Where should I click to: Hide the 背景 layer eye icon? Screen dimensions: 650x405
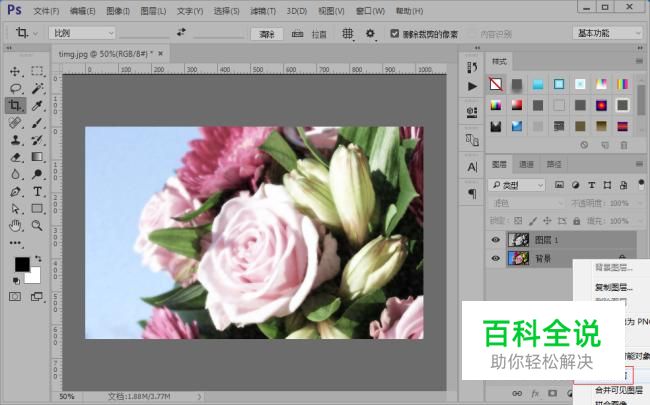(x=495, y=258)
